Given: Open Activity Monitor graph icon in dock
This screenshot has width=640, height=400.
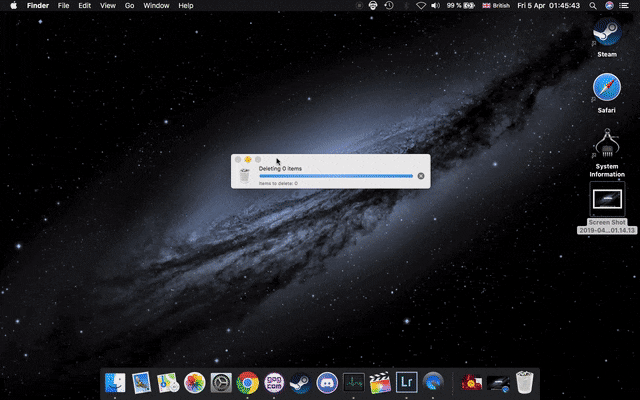Looking at the screenshot, I should 353,383.
